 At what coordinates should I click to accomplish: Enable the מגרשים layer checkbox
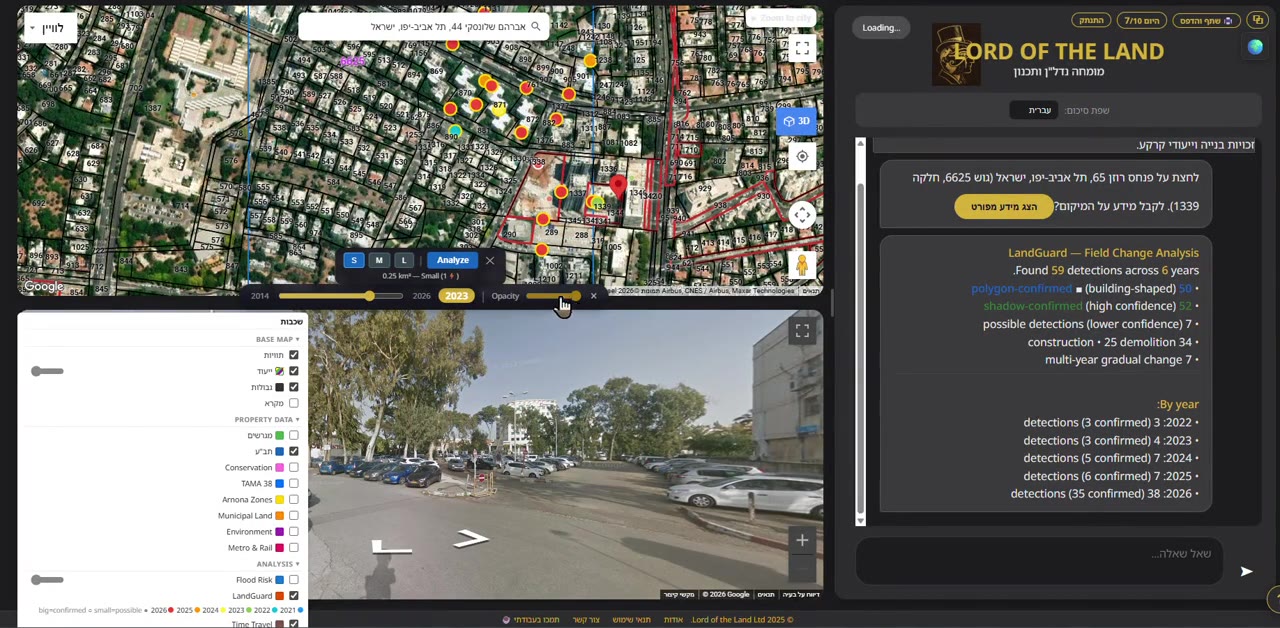(x=293, y=435)
